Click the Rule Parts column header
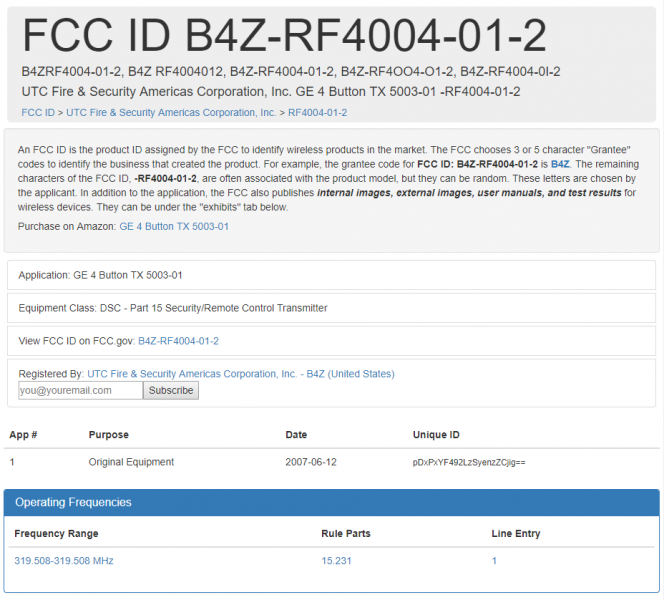This screenshot has height=600, width=664. 345,534
